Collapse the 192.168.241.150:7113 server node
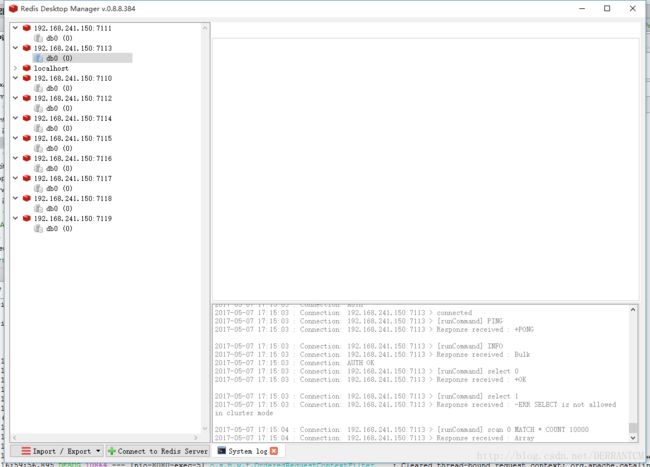This screenshot has height=467, width=650. point(15,48)
